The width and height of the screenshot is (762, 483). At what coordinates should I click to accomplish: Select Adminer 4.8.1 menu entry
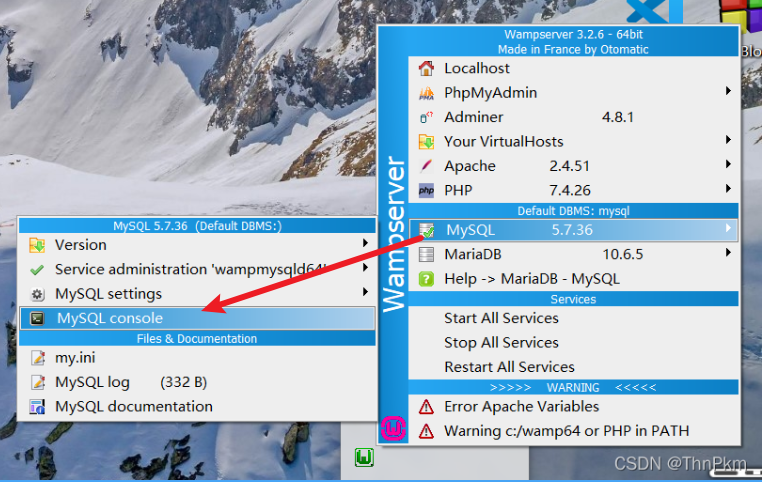point(573,117)
